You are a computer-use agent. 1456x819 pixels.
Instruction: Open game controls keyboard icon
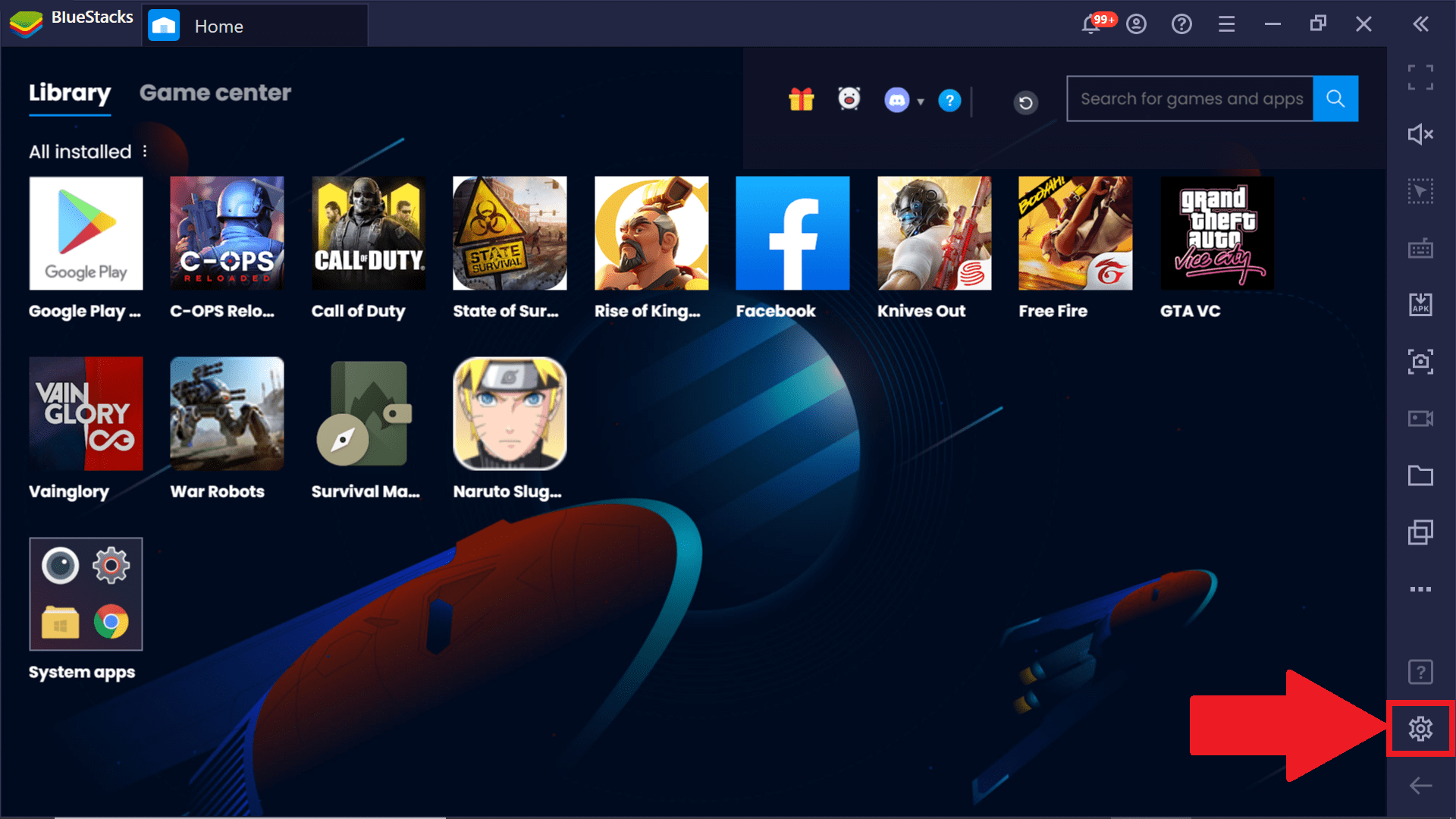(1420, 248)
